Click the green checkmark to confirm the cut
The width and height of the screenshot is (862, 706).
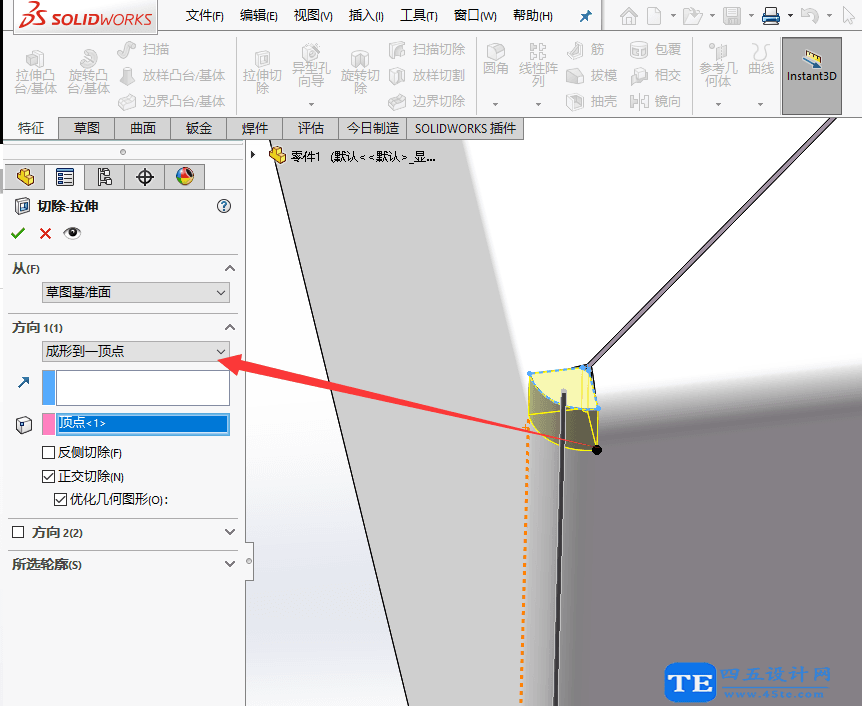coord(17,233)
